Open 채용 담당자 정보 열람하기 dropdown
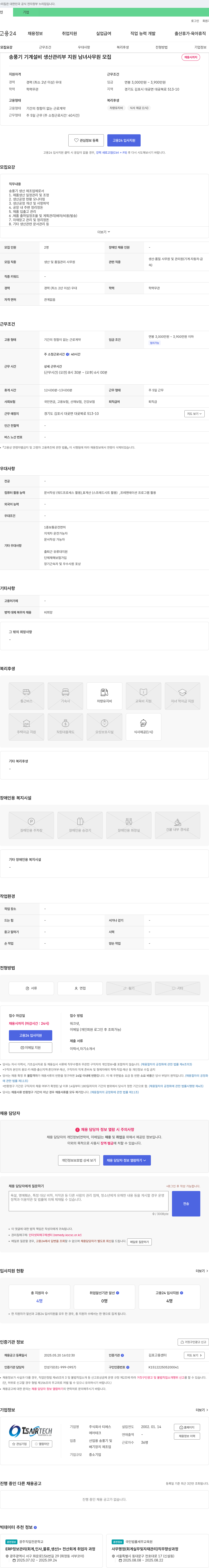Viewport: 209px width, 1568px height. [127, 1160]
